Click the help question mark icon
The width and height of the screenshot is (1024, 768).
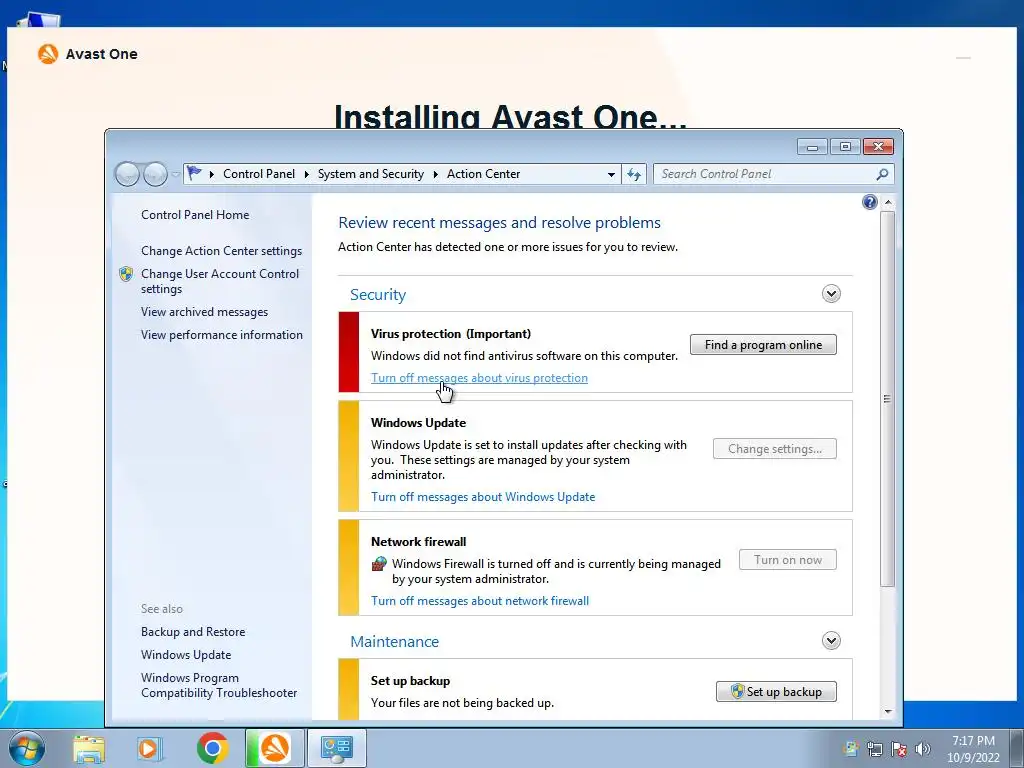[x=869, y=202]
